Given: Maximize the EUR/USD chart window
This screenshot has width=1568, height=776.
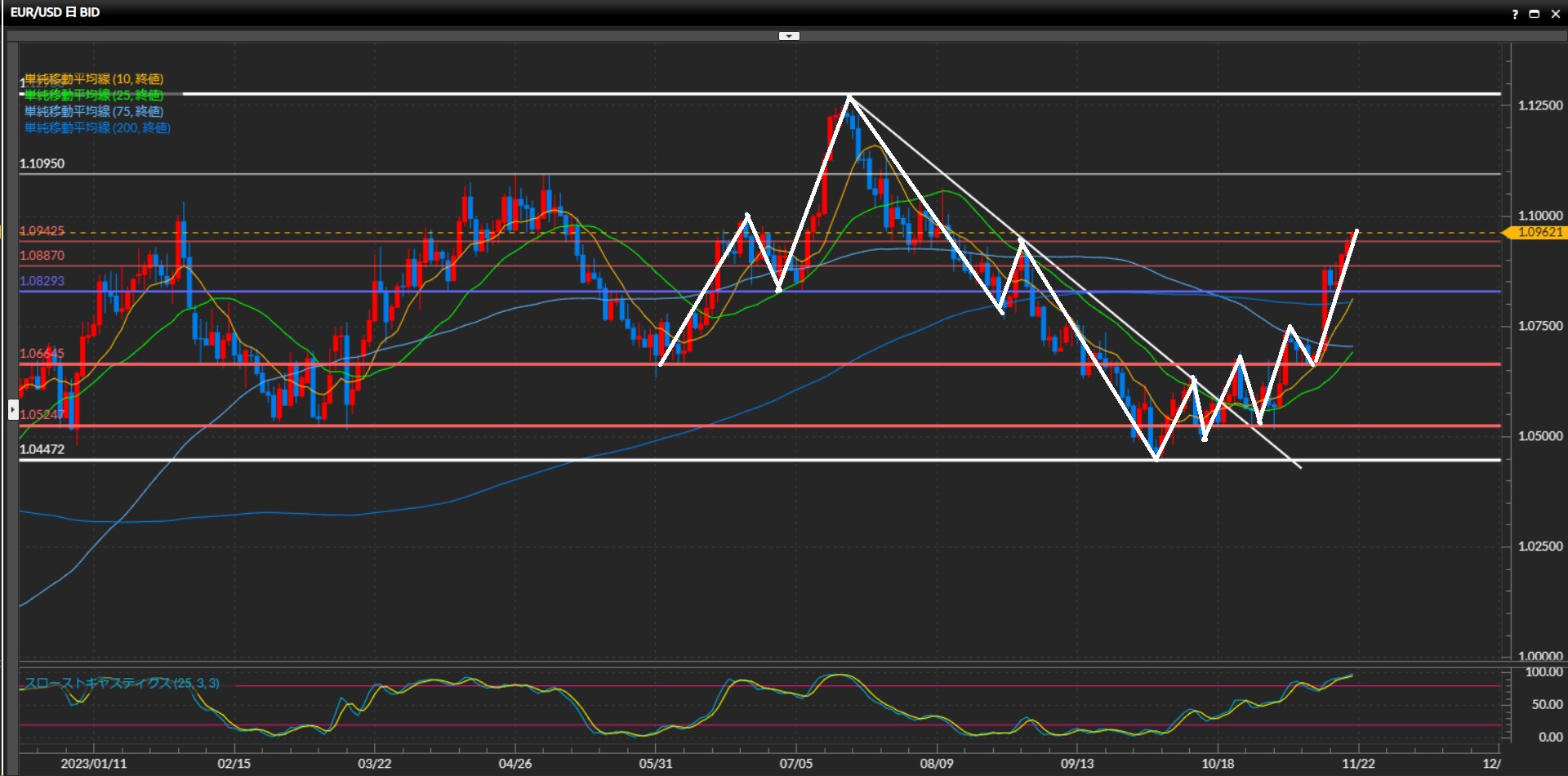Looking at the screenshot, I should (1534, 14).
